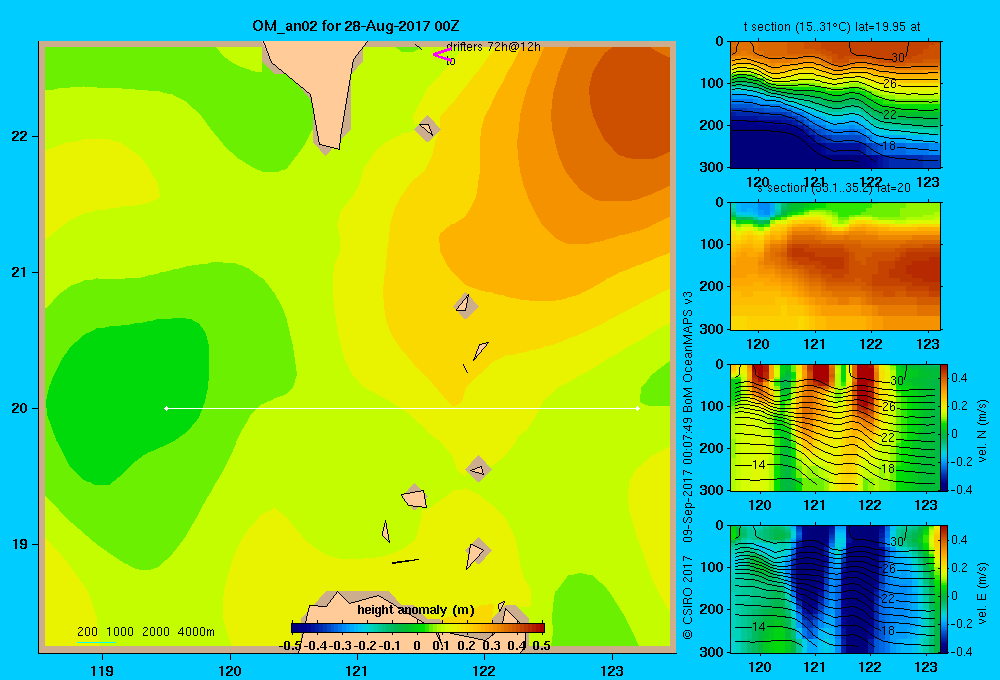This screenshot has width=1000, height=680.
Task: Click the '14' contour label in vel. N plot
Action: [758, 465]
